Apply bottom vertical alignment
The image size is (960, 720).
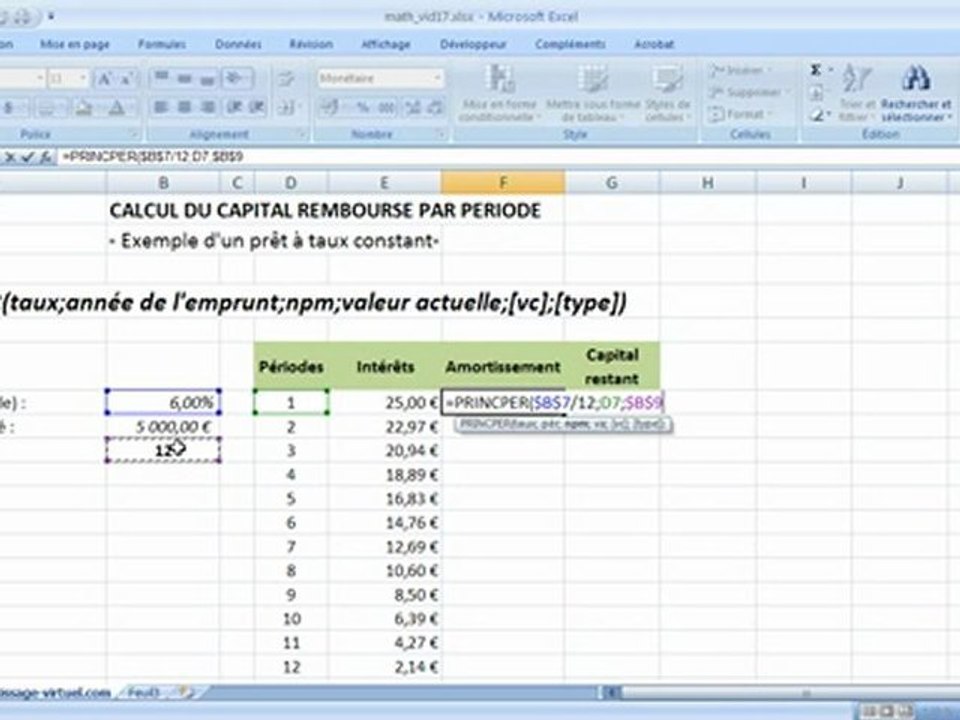(x=208, y=78)
